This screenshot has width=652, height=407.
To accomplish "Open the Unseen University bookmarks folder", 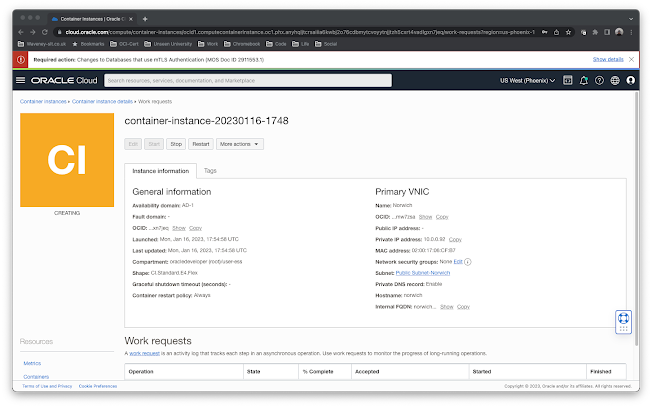I will [x=168, y=44].
